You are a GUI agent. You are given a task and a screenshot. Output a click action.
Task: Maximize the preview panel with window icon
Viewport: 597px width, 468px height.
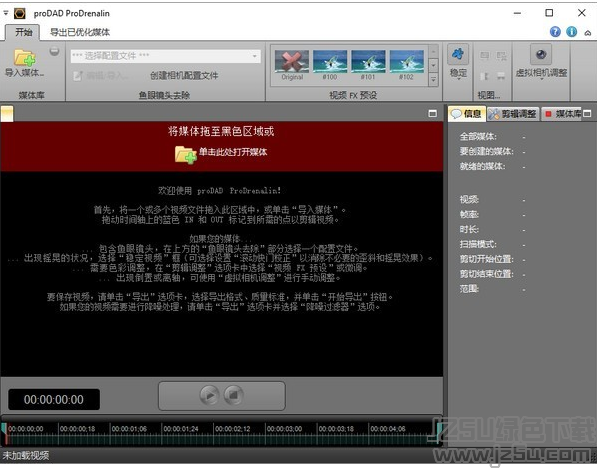(x=432, y=113)
